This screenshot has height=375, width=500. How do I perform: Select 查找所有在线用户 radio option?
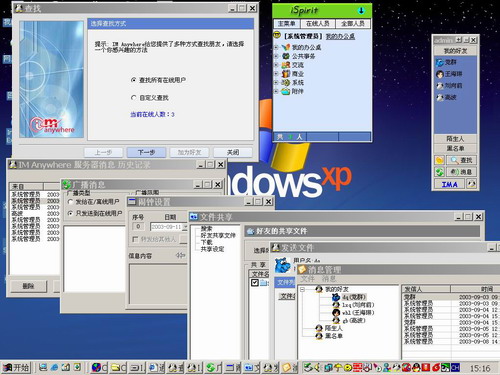pos(134,80)
